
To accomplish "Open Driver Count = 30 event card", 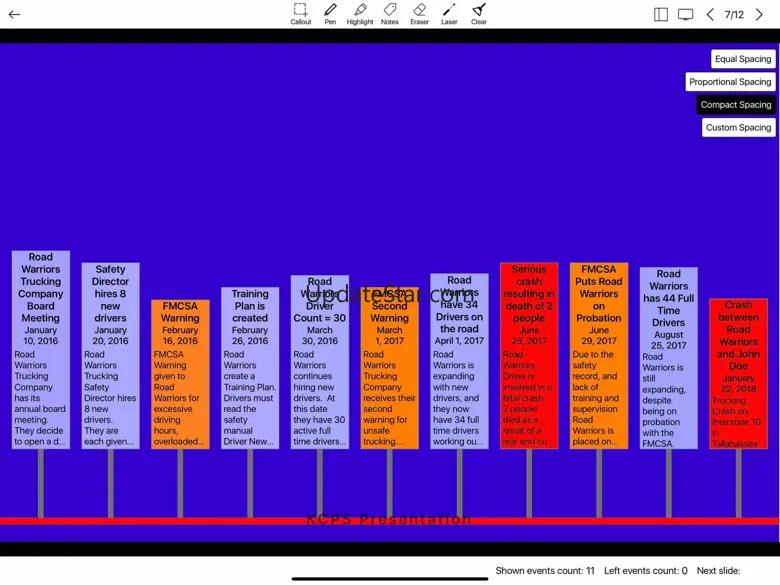I will 319,362.
